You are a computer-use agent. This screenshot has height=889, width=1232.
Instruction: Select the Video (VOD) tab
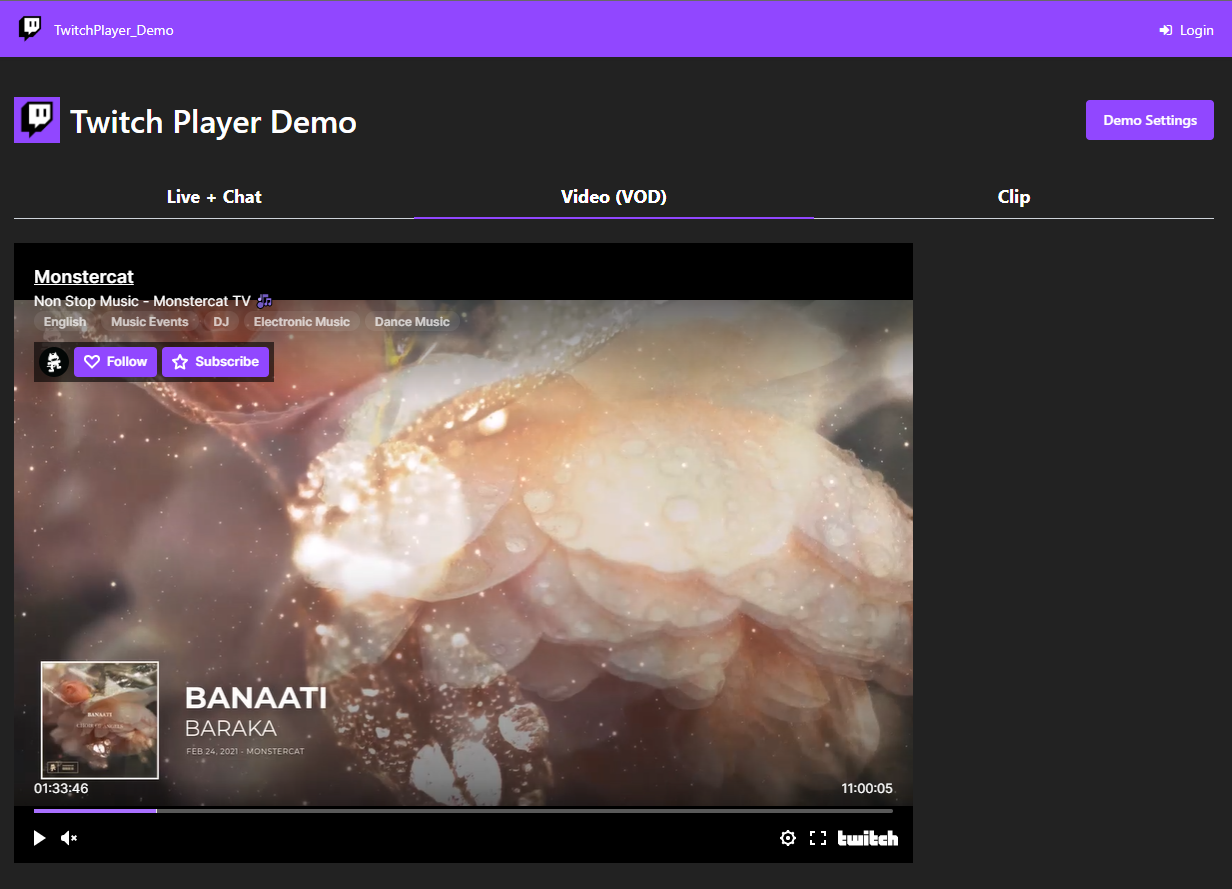tap(614, 197)
